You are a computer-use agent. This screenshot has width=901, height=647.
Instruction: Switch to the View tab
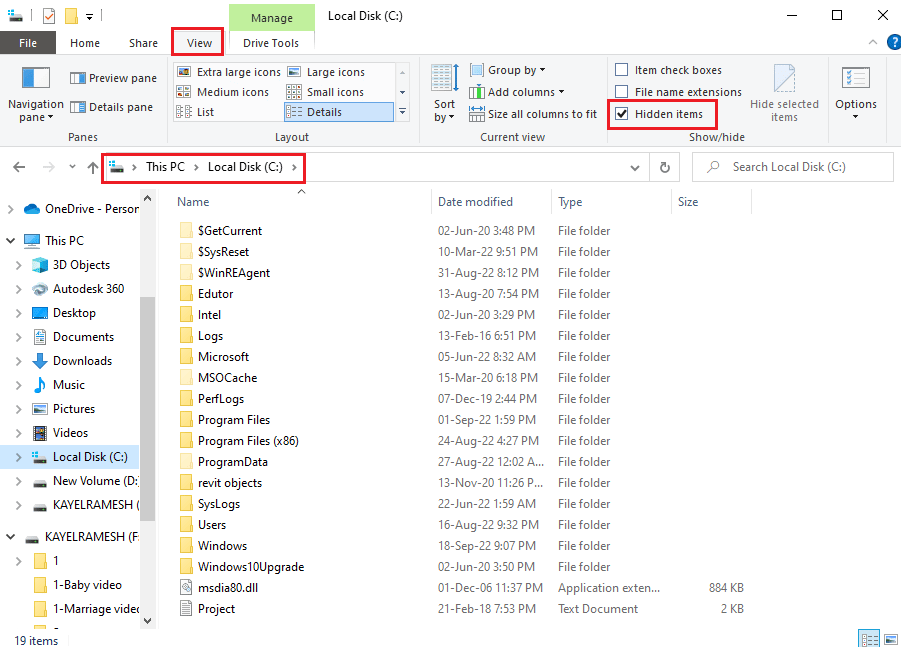(199, 43)
